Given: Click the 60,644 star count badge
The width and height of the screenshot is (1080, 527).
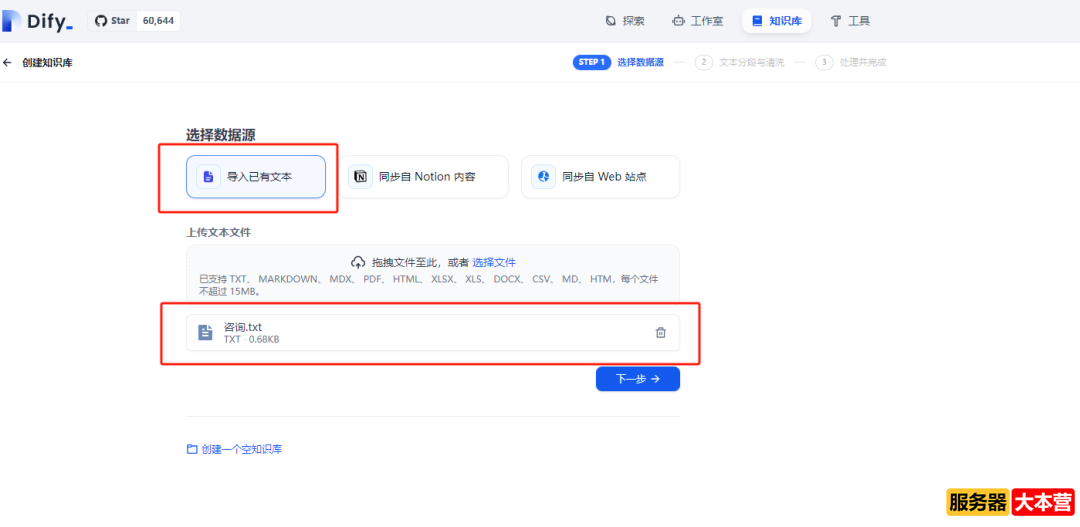Looking at the screenshot, I should click(157, 21).
